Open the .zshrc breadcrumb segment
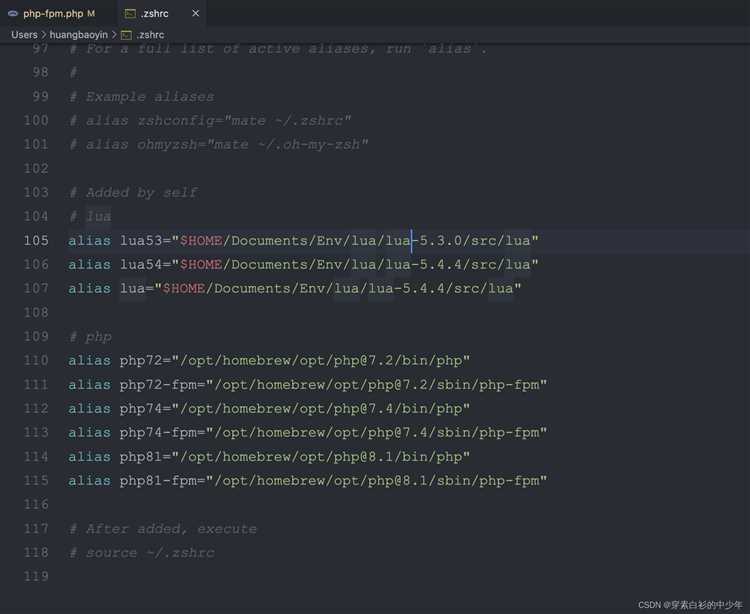The width and height of the screenshot is (750, 614). (x=150, y=35)
